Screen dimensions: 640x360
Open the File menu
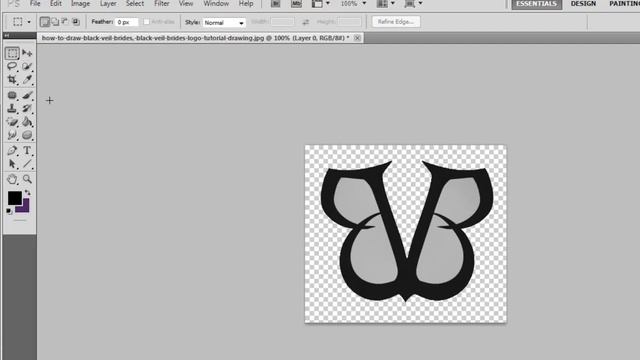click(x=35, y=4)
